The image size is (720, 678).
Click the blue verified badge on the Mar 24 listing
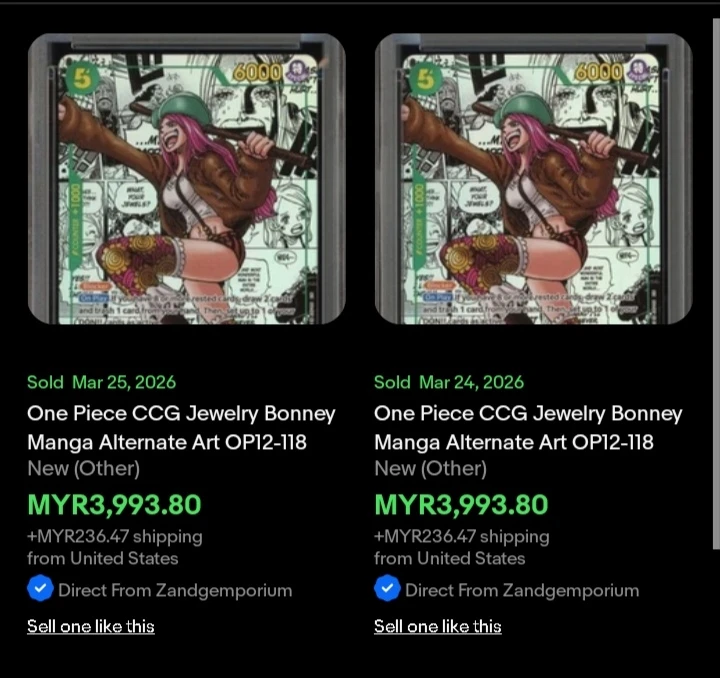tap(386, 589)
